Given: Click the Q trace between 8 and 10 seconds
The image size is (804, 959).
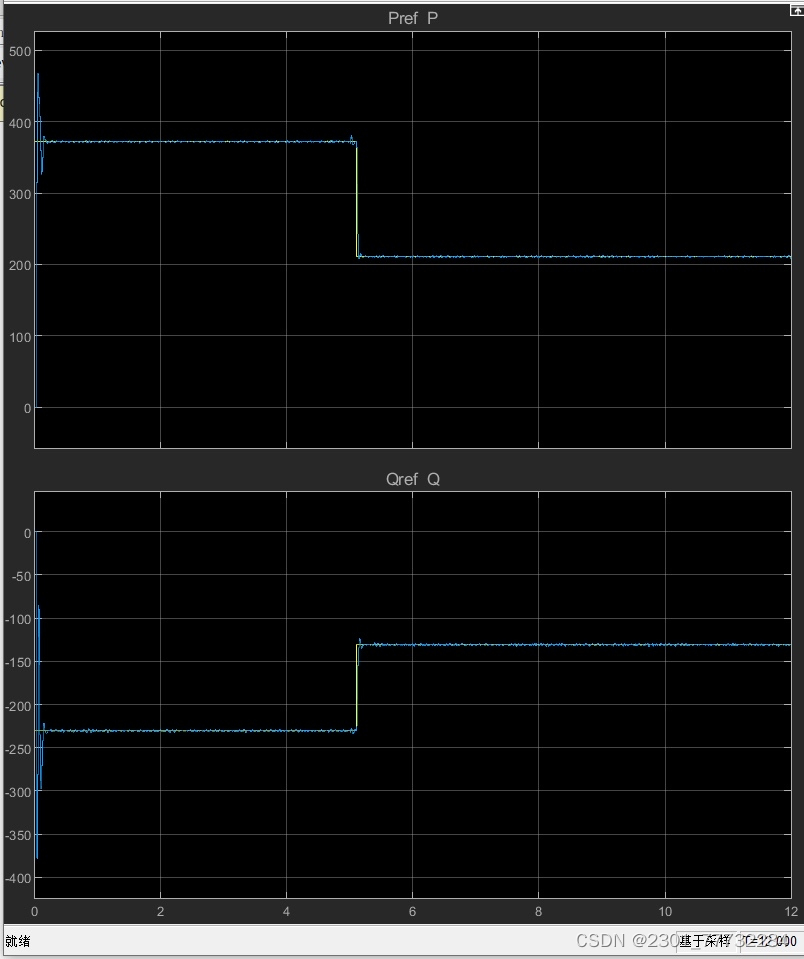Looking at the screenshot, I should pyautogui.click(x=602, y=645).
